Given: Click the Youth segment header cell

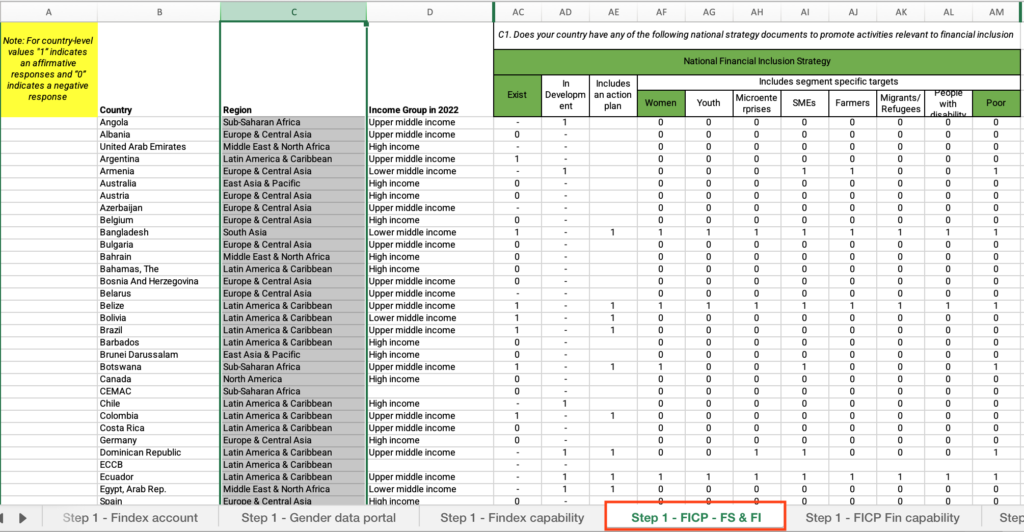Looking at the screenshot, I should click(709, 103).
